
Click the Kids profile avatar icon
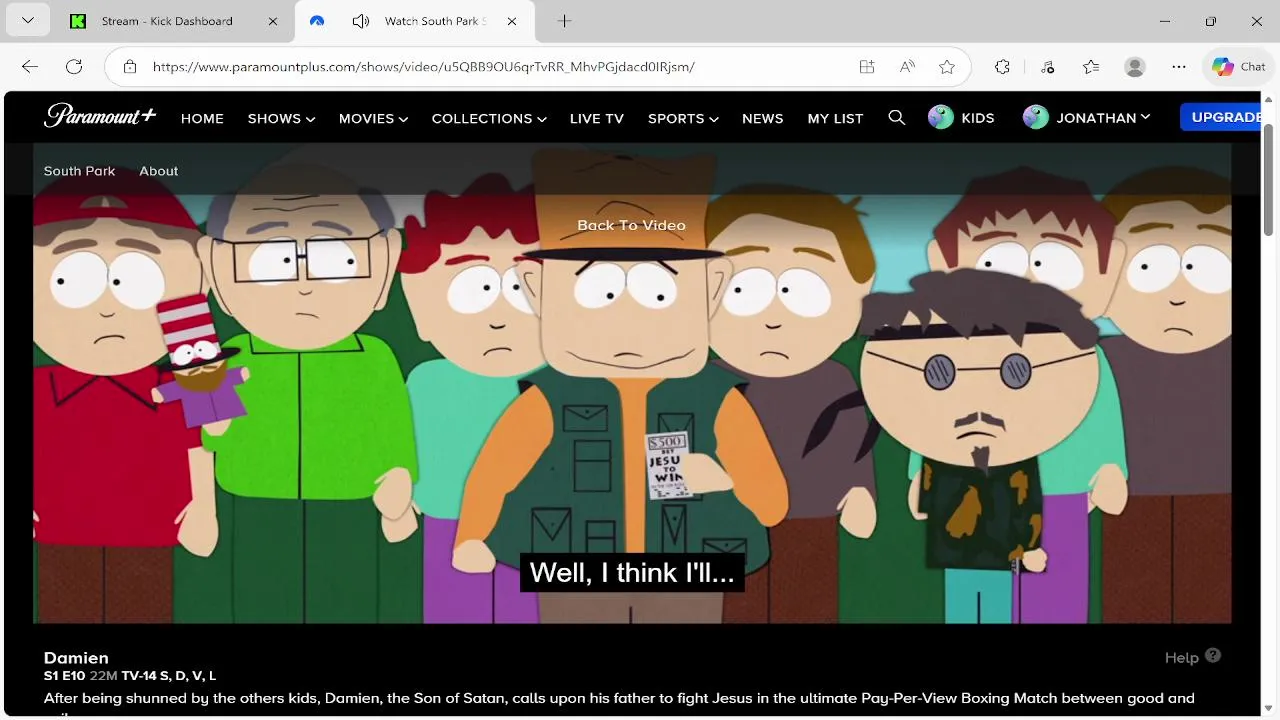pyautogui.click(x=941, y=118)
